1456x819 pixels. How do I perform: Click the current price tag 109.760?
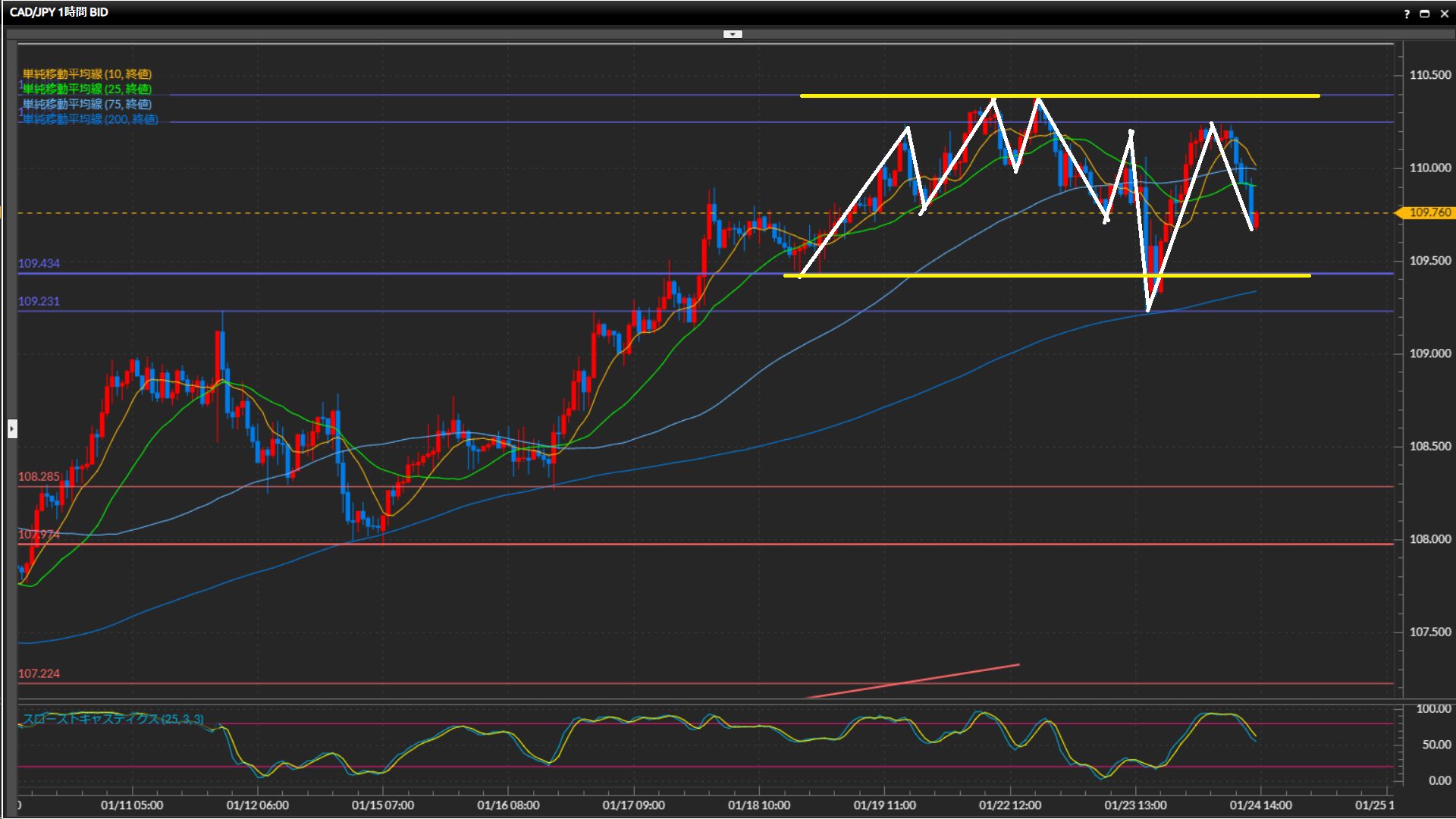1429,213
